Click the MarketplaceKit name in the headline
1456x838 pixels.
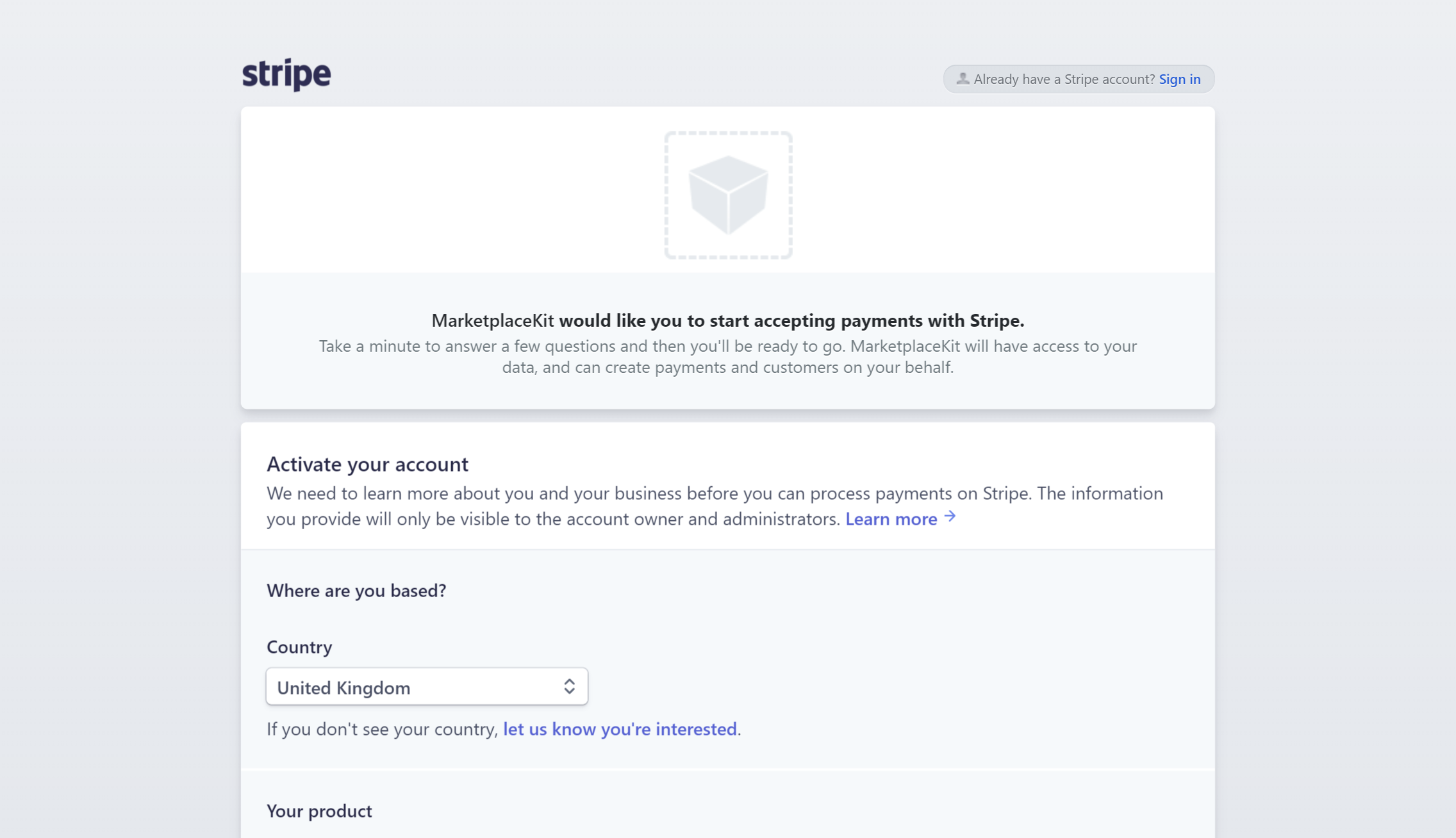[492, 320]
